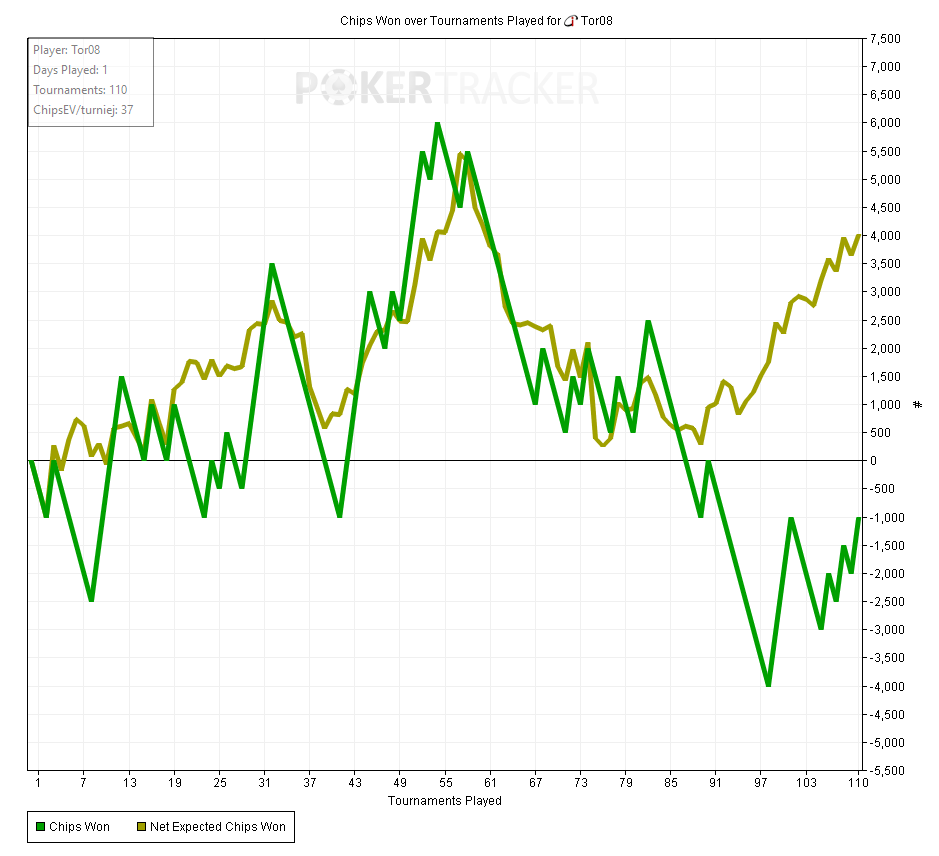Click the x-axis tick label 7
This screenshot has width=939, height=856.
(83, 782)
